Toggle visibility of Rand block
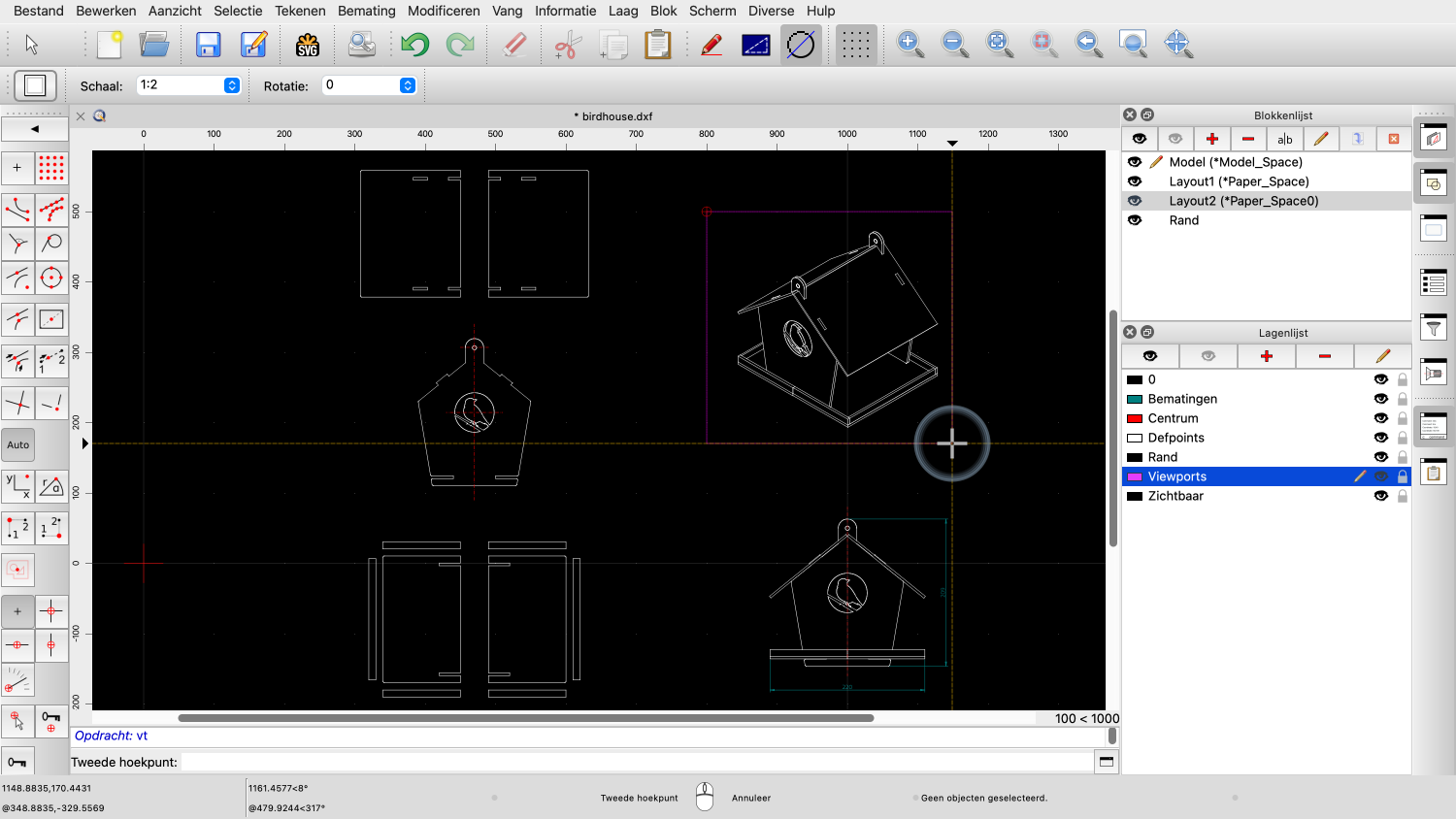This screenshot has height=819, width=1456. click(x=1135, y=220)
